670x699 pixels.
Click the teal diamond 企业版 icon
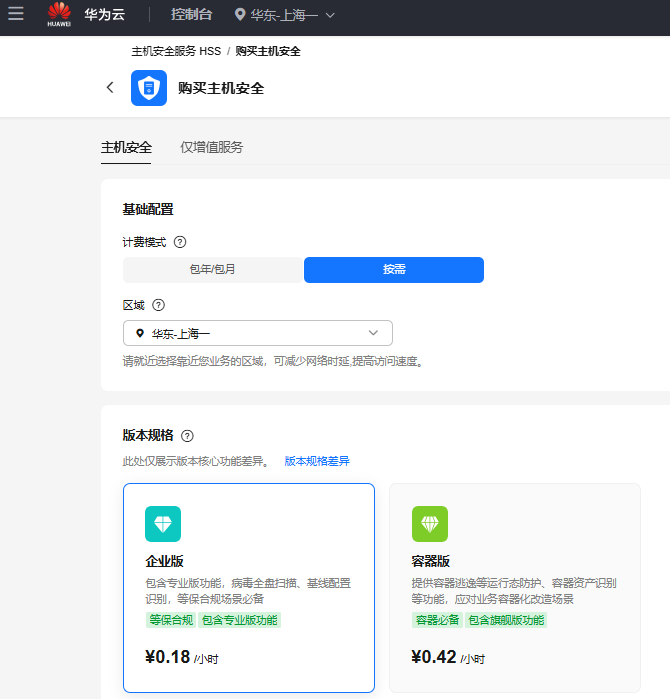[163, 524]
